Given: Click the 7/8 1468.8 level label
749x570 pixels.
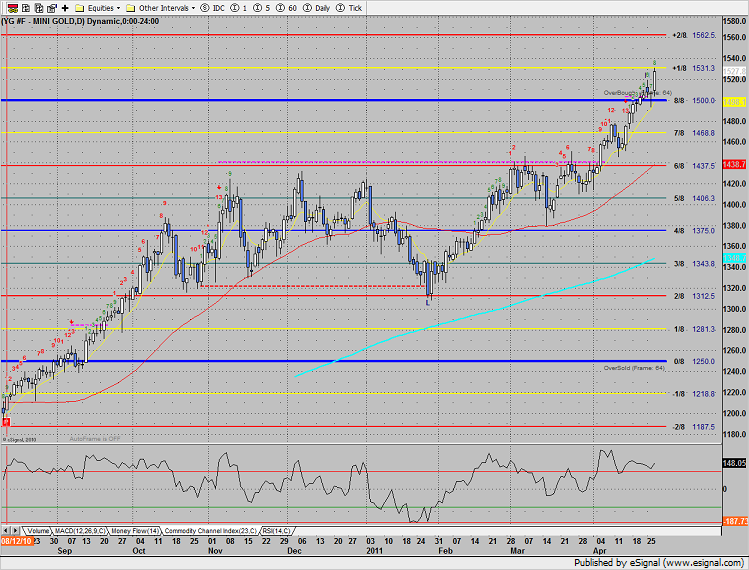Looking at the screenshot, I should (x=695, y=133).
